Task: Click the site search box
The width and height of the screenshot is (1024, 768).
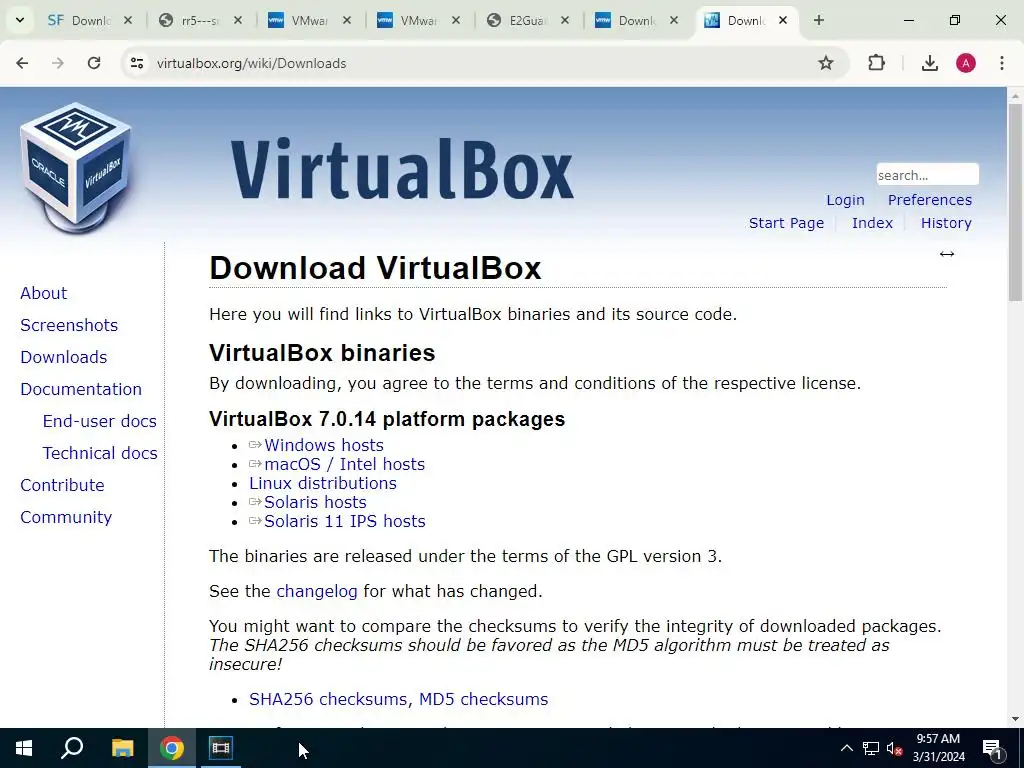Action: [927, 175]
